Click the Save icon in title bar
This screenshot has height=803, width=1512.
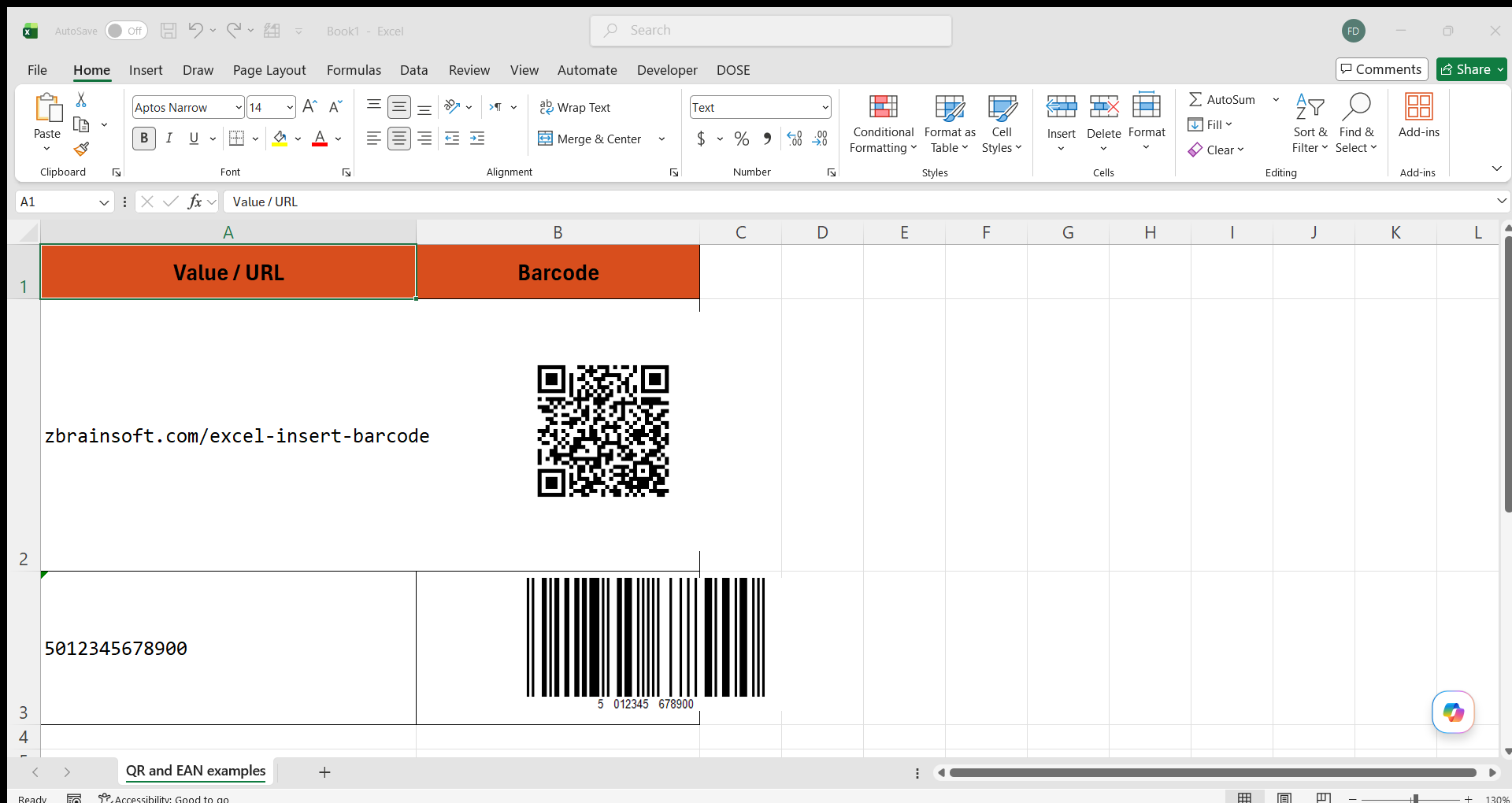(169, 31)
